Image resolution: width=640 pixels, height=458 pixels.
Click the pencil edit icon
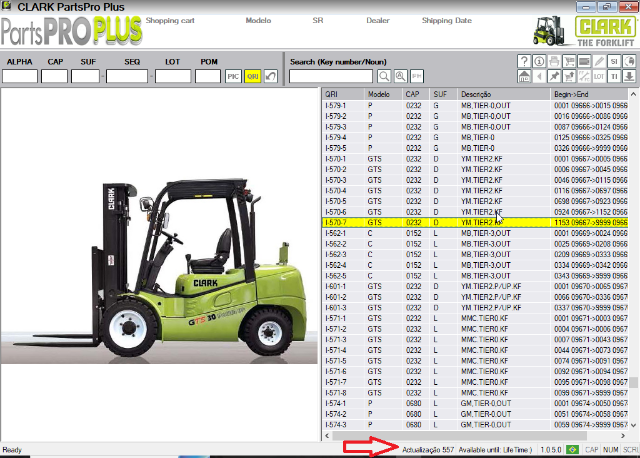(599, 61)
